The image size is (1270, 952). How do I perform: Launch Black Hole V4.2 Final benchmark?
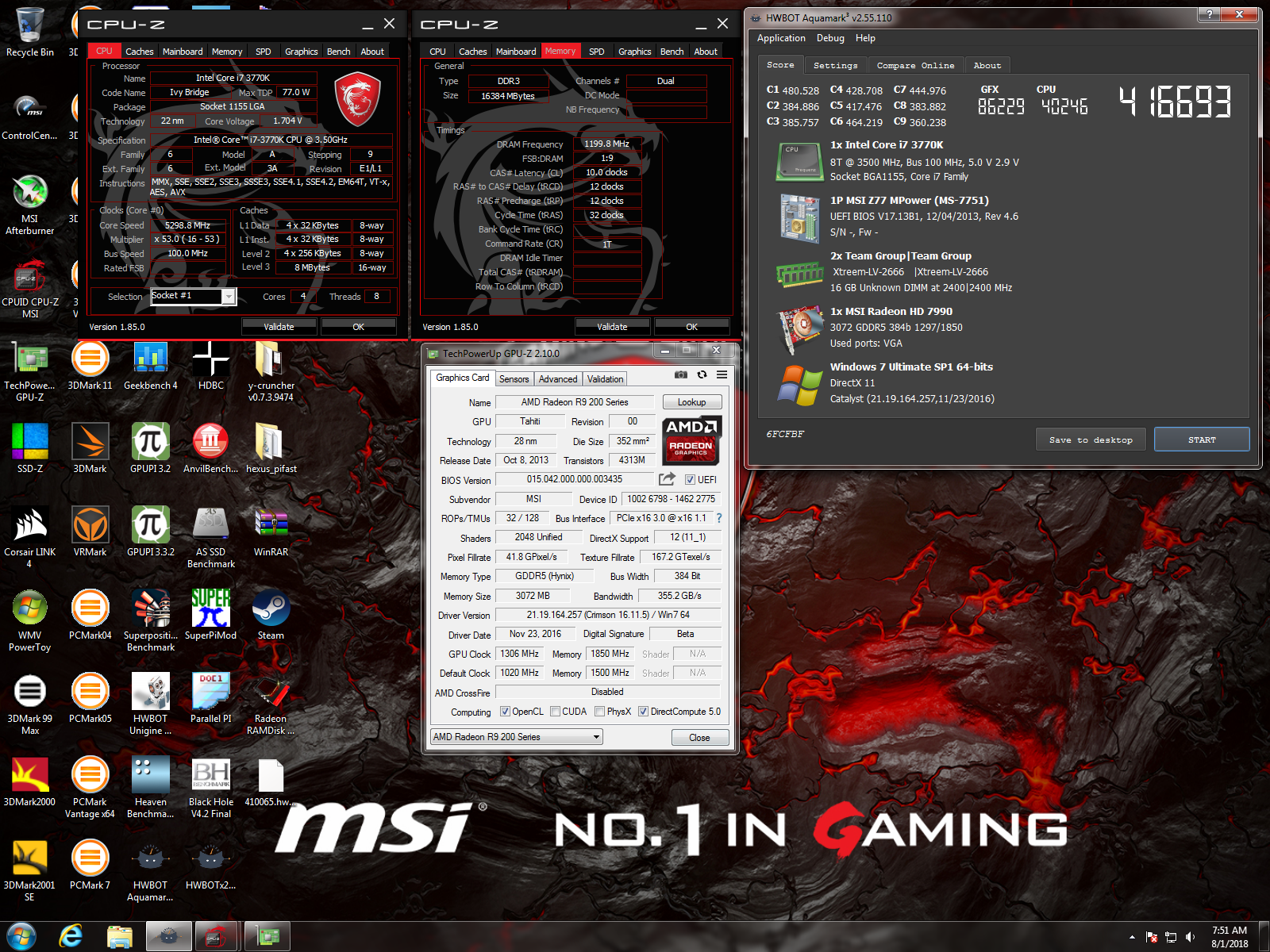[x=211, y=788]
